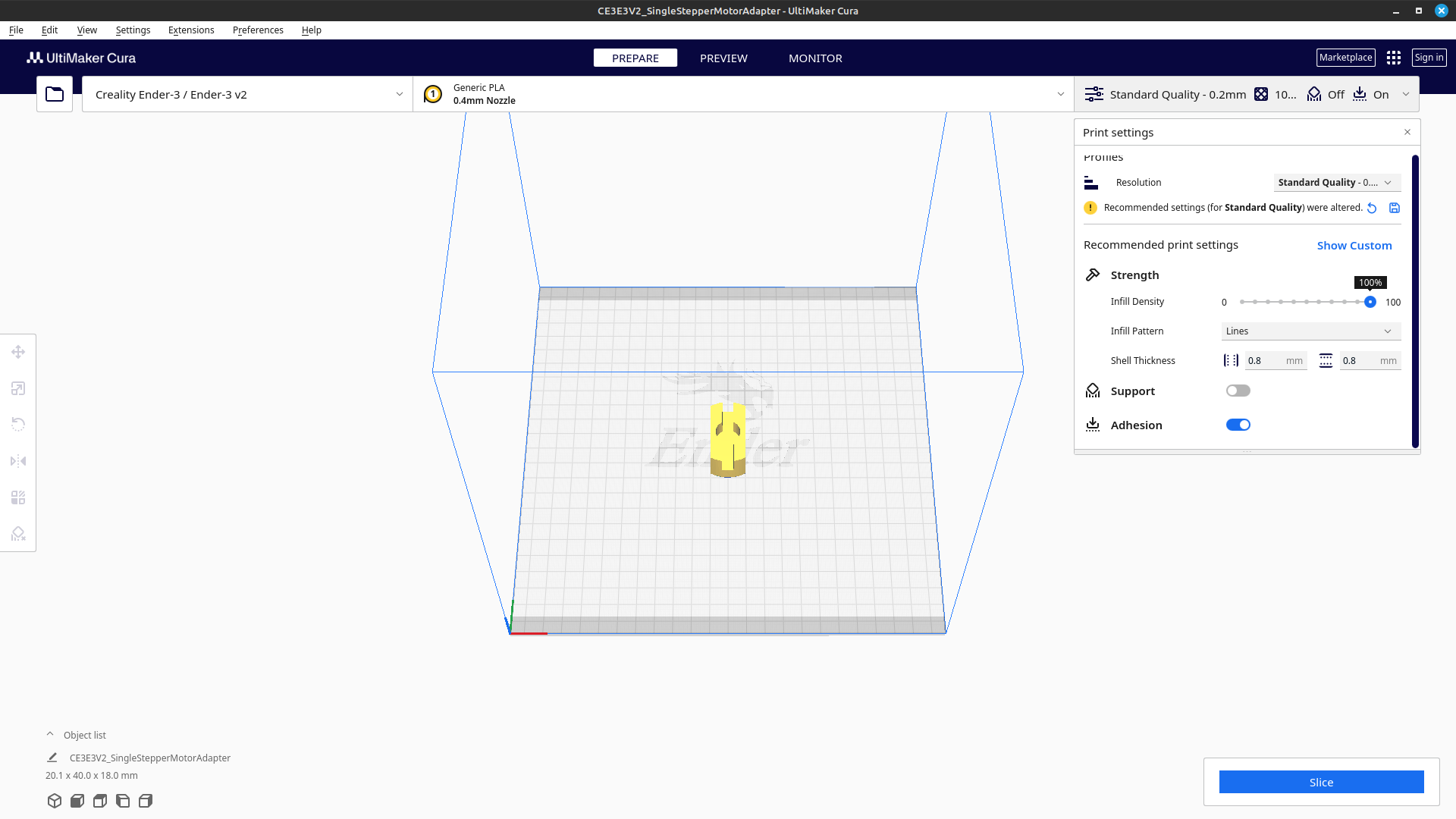Open the Preferences menu
Screen dimensions: 1456x819
click(258, 30)
